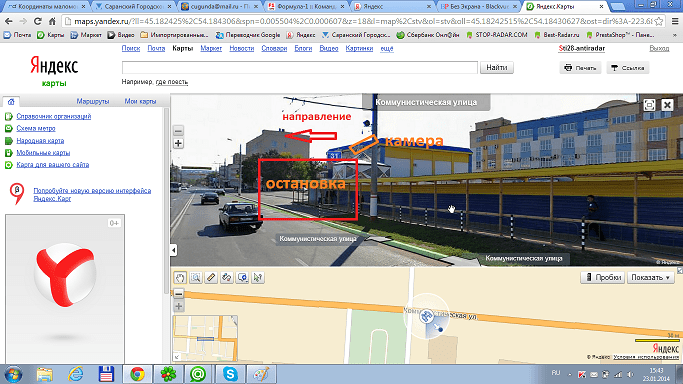Zoom out the map with minus button

pyautogui.click(x=179, y=294)
